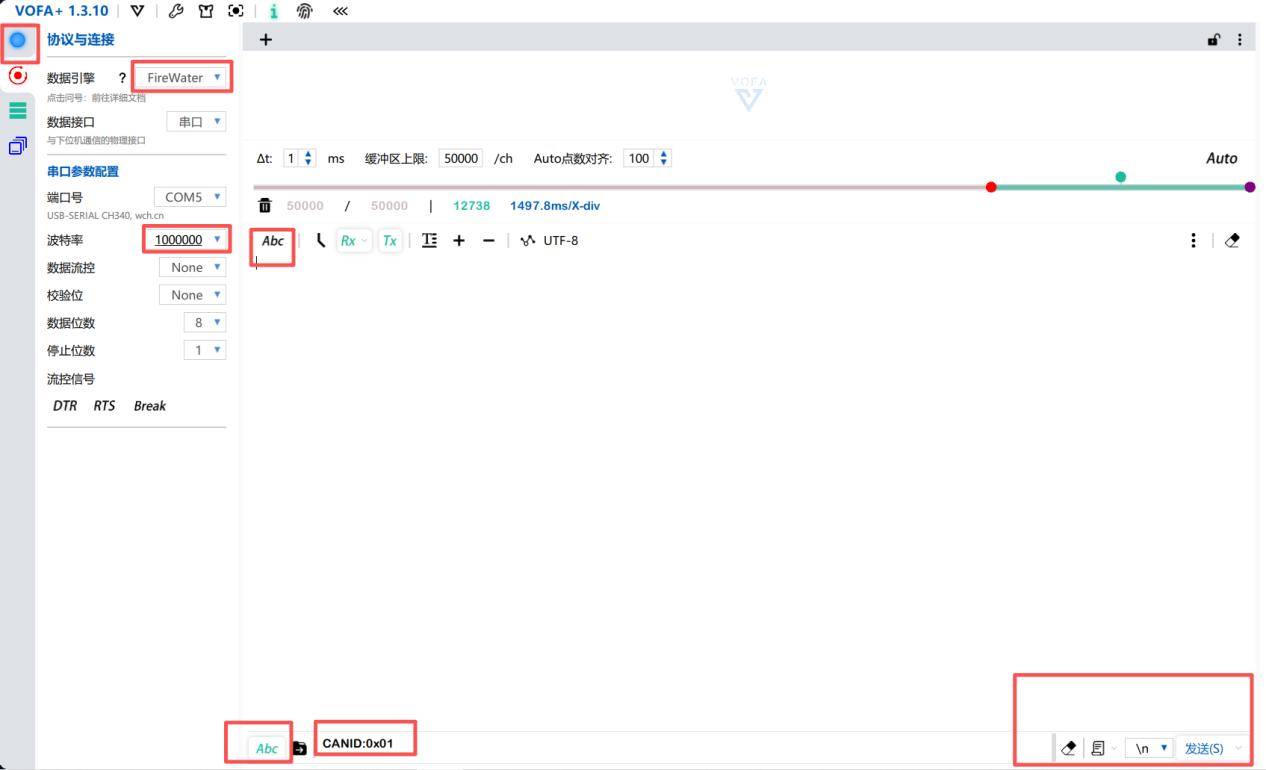Toggle DTR flow control signal
1266x770 pixels.
(65, 406)
